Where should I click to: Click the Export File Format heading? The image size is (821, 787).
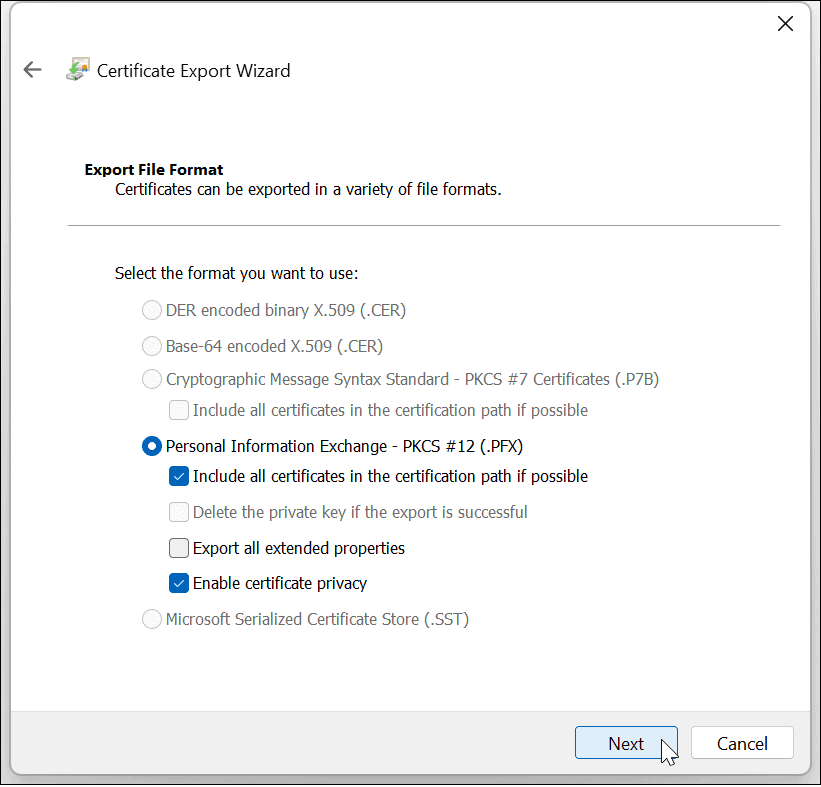[x=154, y=170]
